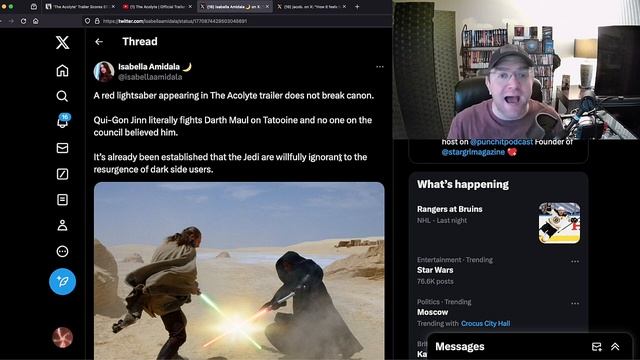Viewport: 640px width, 360px height.
Task: Click the browser home button
Action: click(36, 21)
